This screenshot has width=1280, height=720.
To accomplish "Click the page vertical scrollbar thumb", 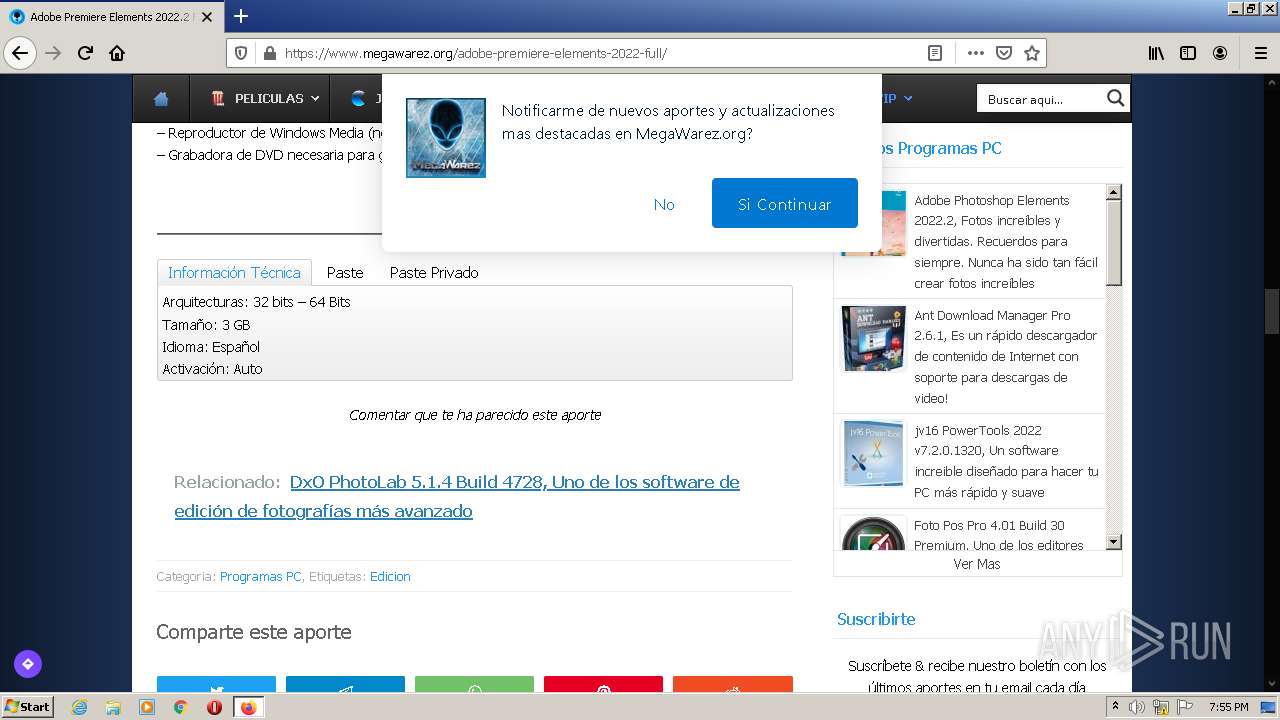I will tap(1272, 310).
